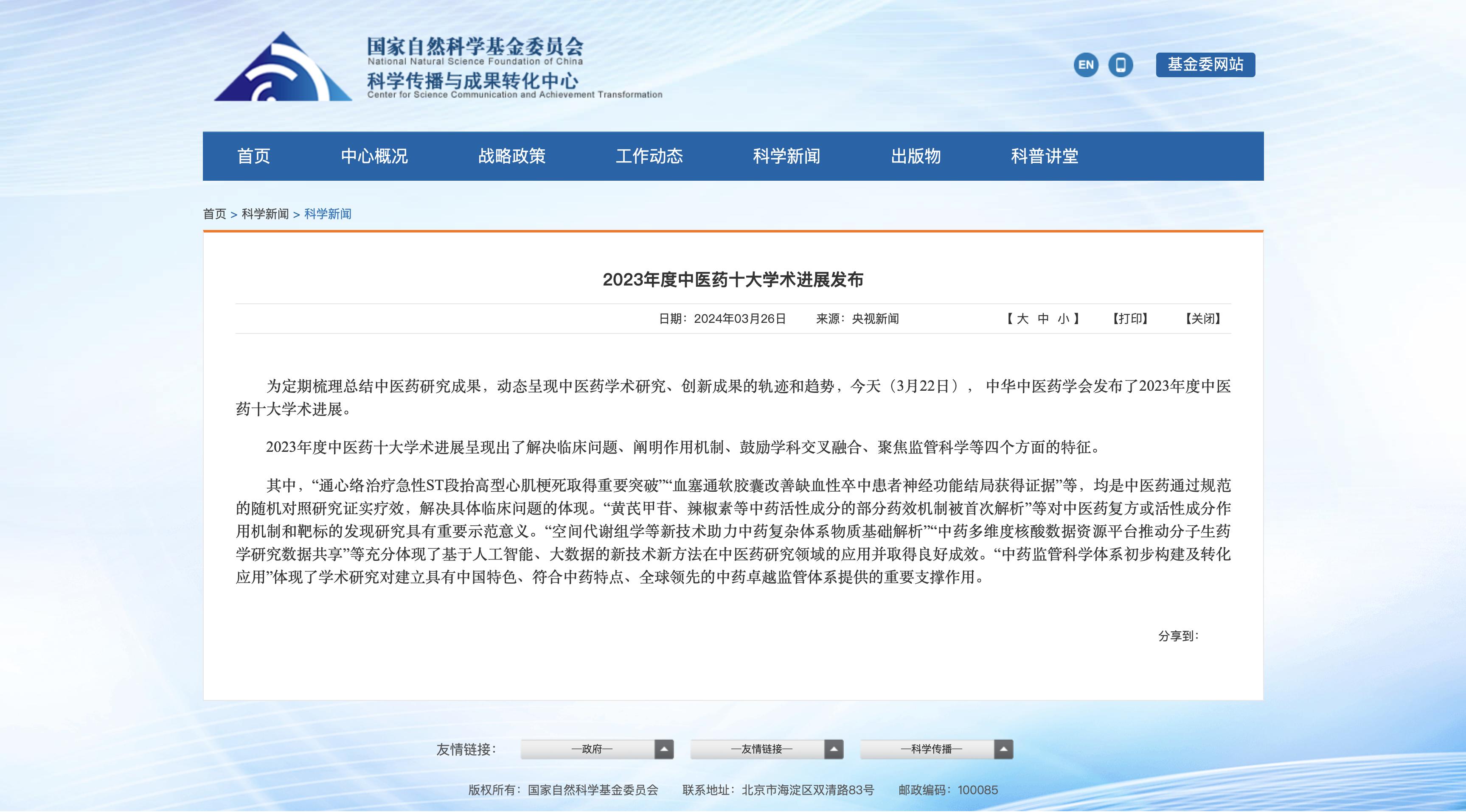Go to 首页 in navigation bar
This screenshot has height=812, width=1466.
pos(253,156)
